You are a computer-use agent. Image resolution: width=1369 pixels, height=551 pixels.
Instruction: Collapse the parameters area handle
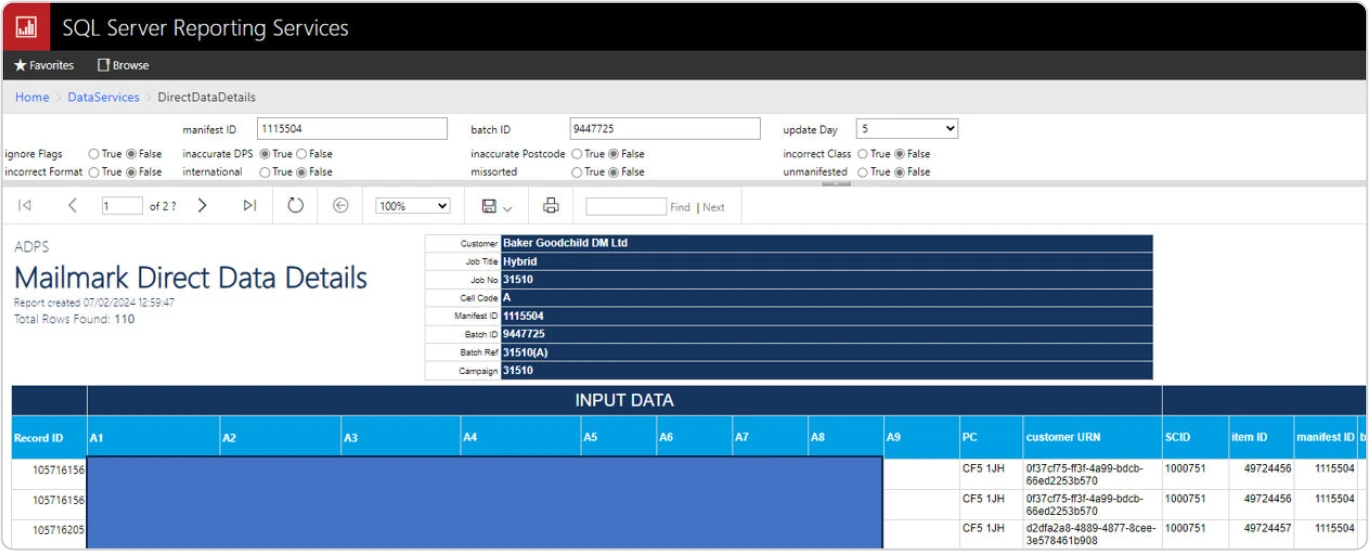(836, 184)
